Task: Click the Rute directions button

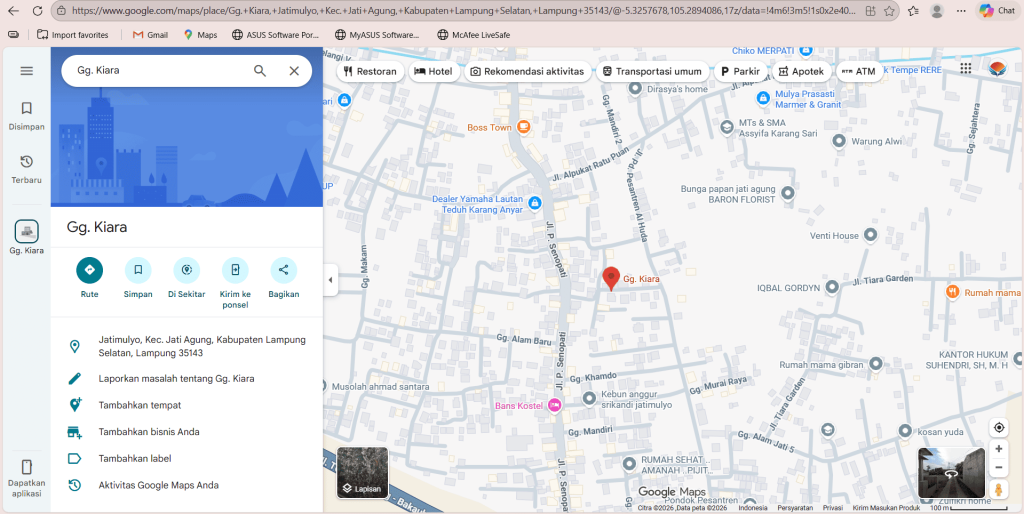Action: 90,271
